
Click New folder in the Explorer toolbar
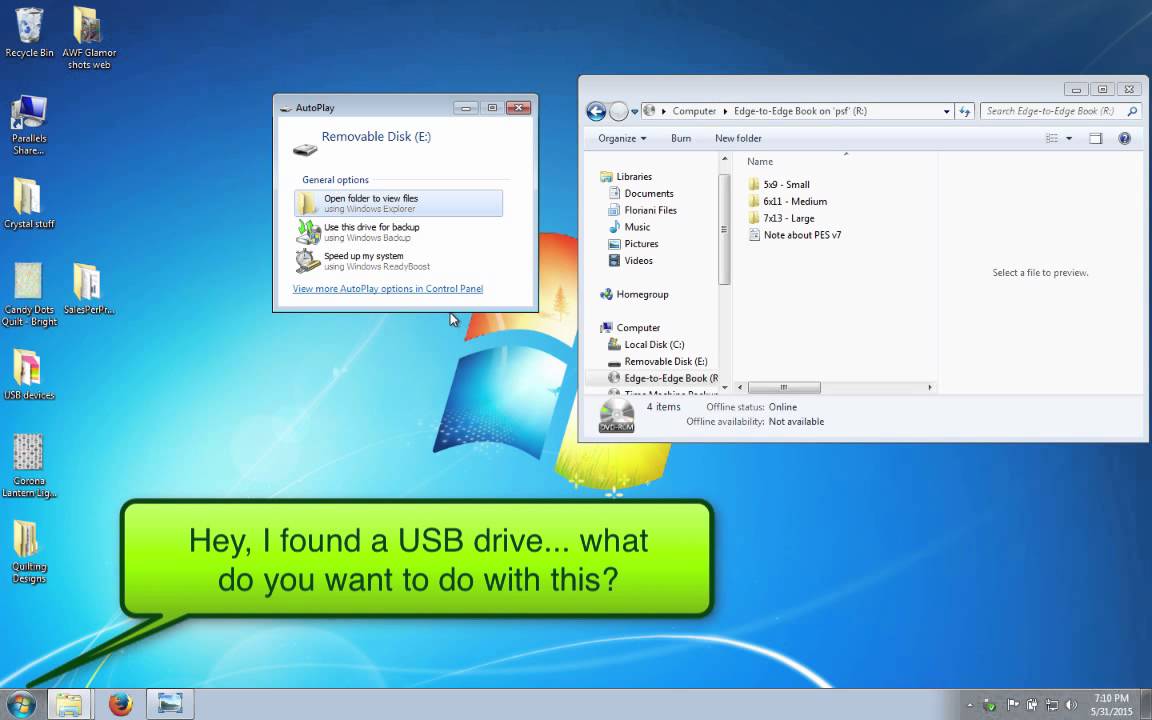tap(738, 138)
